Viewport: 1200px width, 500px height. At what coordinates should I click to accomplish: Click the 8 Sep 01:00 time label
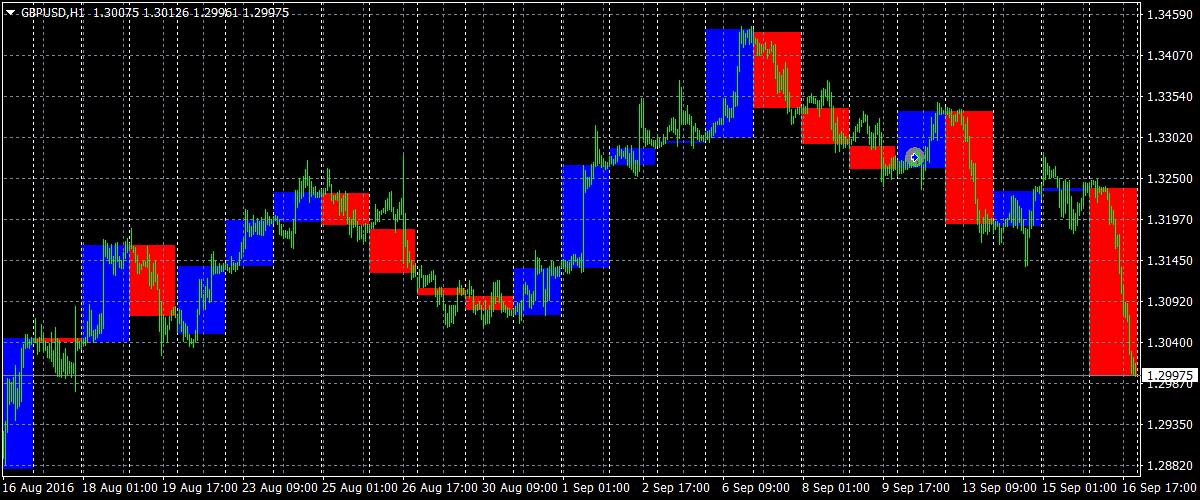pyautogui.click(x=836, y=488)
